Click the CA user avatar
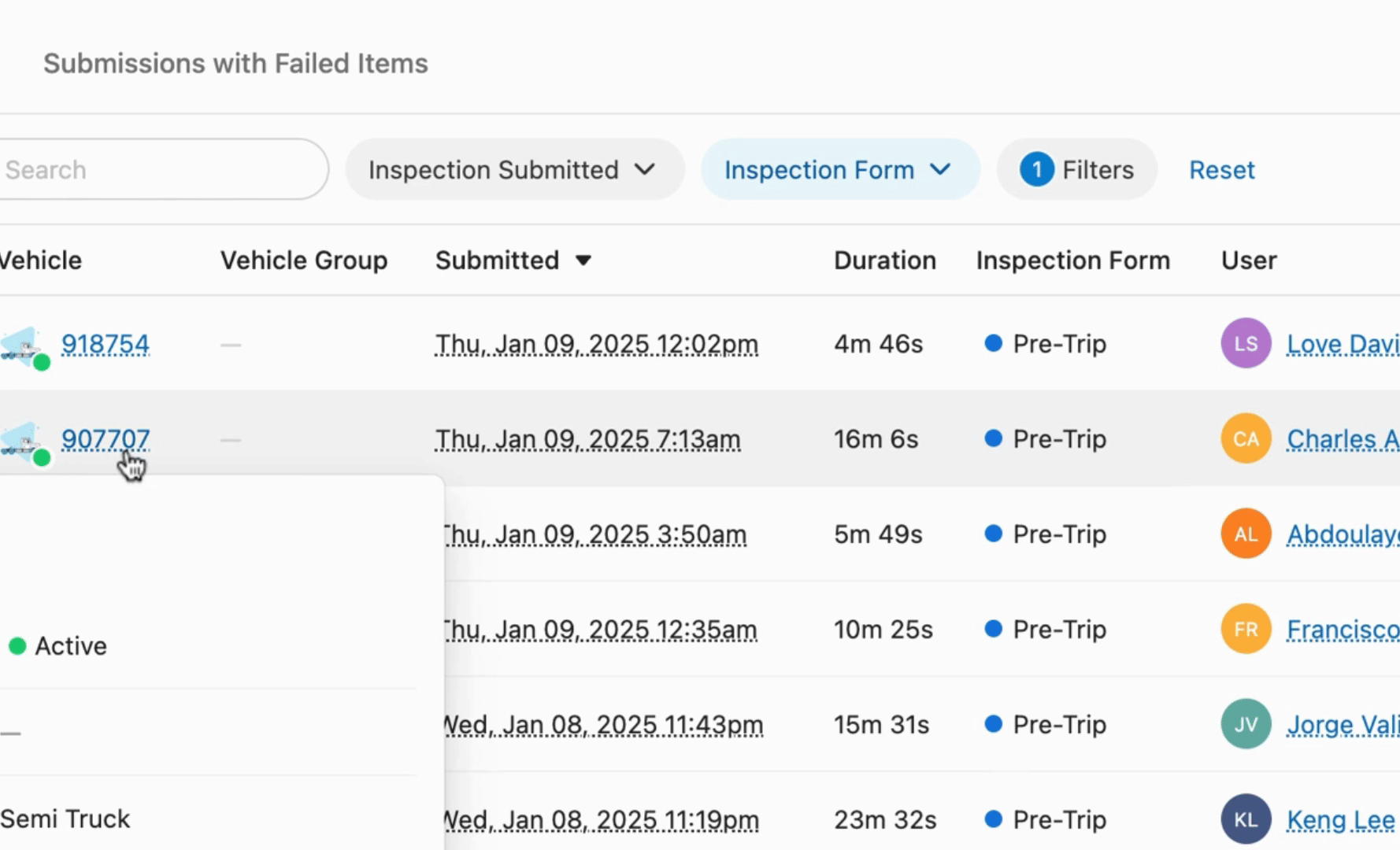Image resolution: width=1400 pixels, height=850 pixels. point(1246,439)
